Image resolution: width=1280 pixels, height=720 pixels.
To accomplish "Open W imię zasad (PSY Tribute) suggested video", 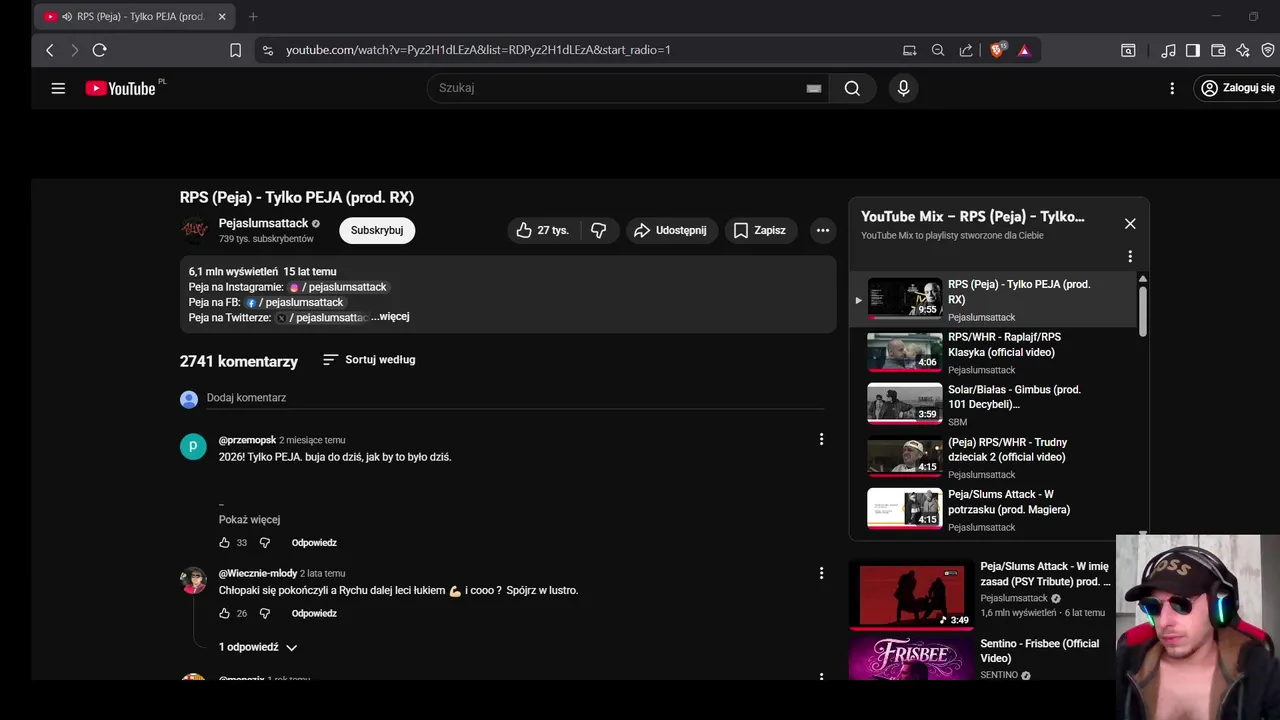I will tap(980, 594).
